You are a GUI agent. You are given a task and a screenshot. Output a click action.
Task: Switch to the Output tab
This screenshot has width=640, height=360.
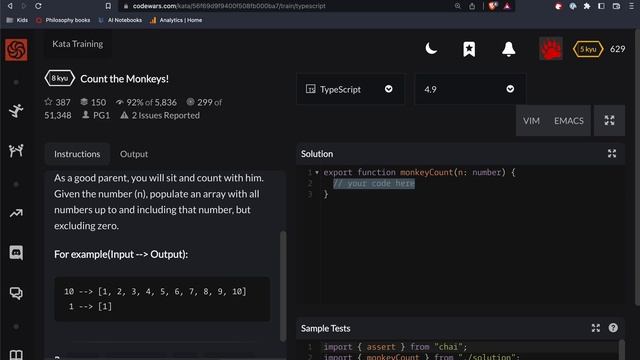point(134,154)
